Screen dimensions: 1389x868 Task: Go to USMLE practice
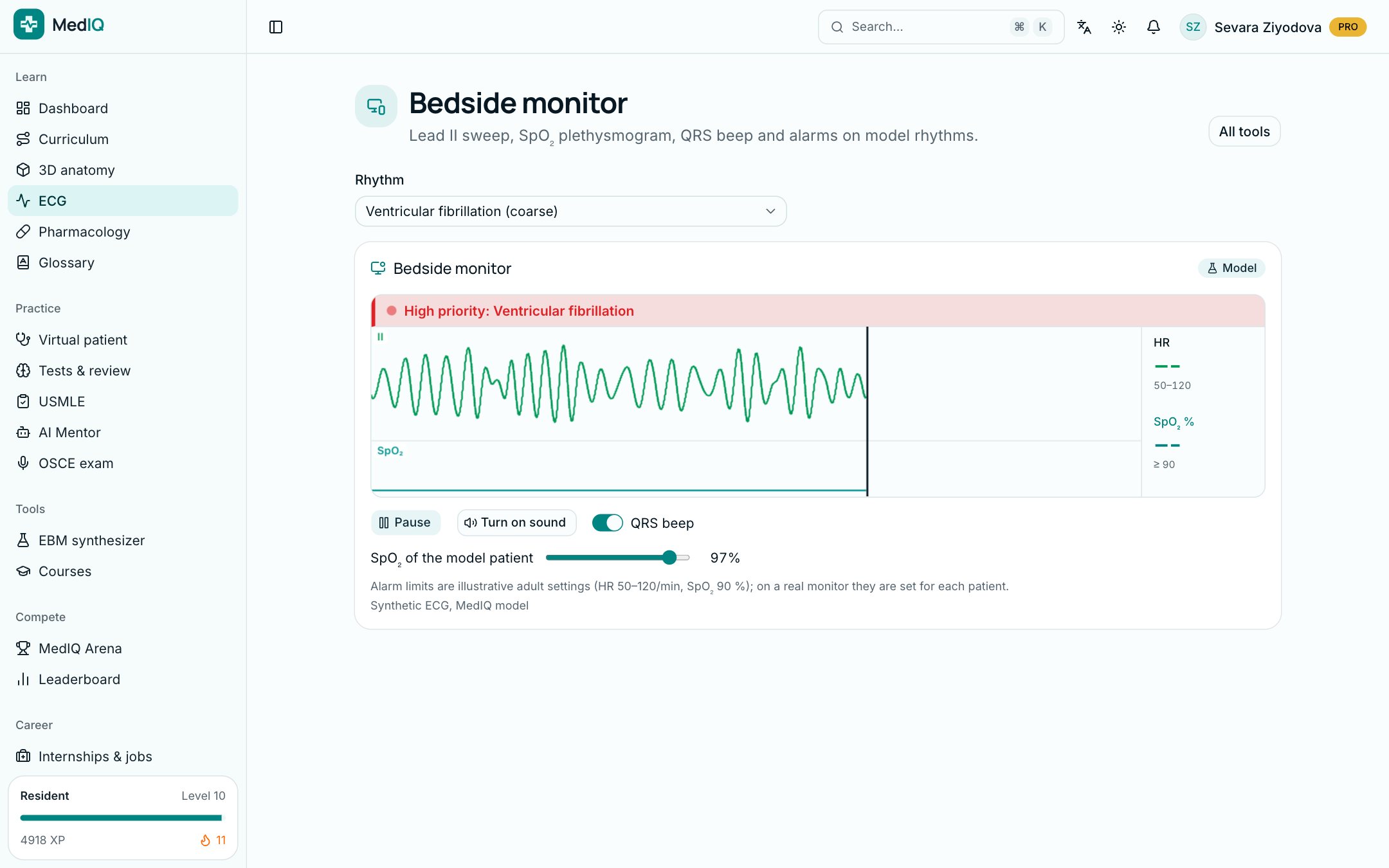click(x=123, y=401)
